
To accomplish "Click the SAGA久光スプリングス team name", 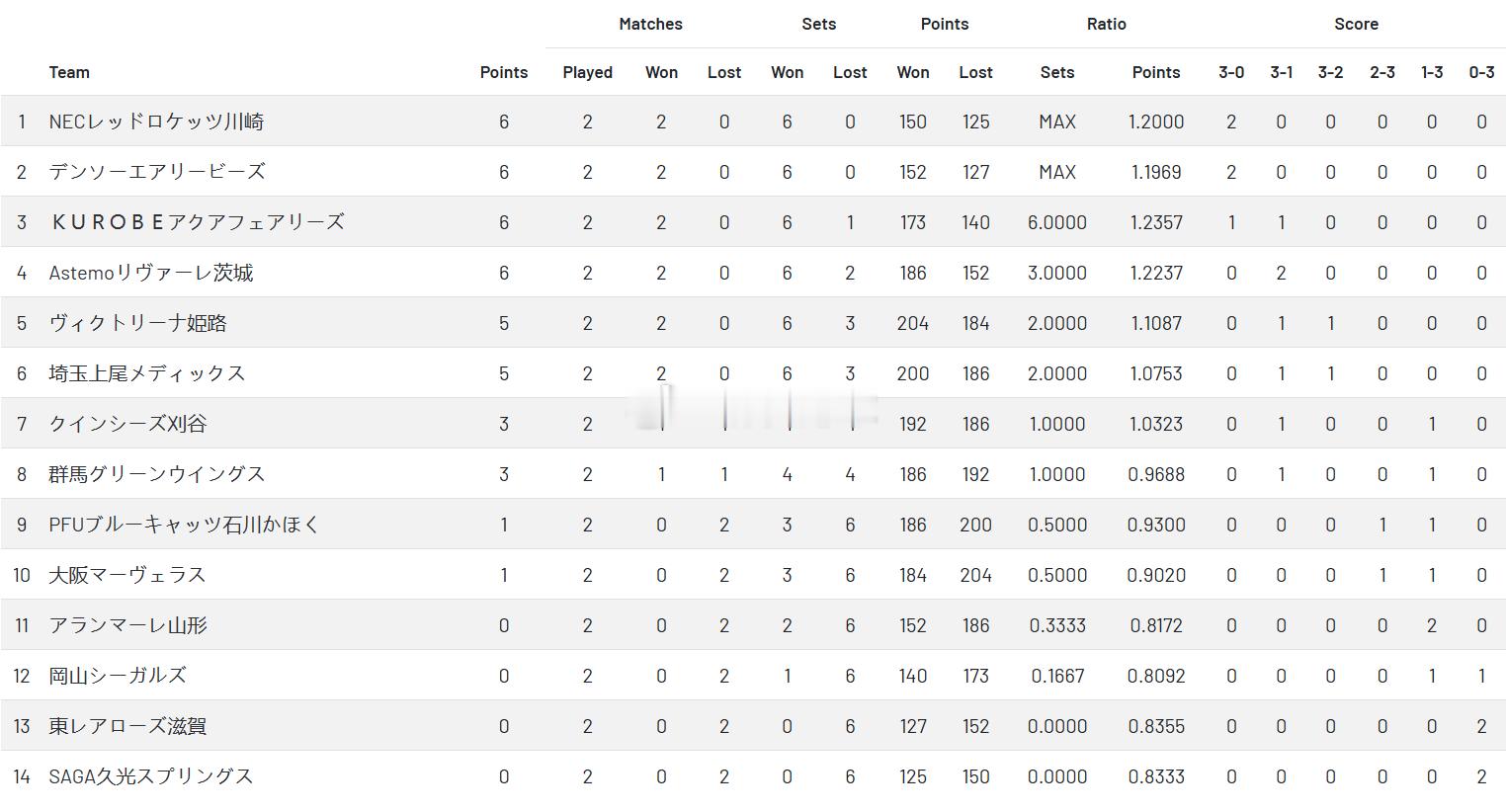I will [151, 776].
